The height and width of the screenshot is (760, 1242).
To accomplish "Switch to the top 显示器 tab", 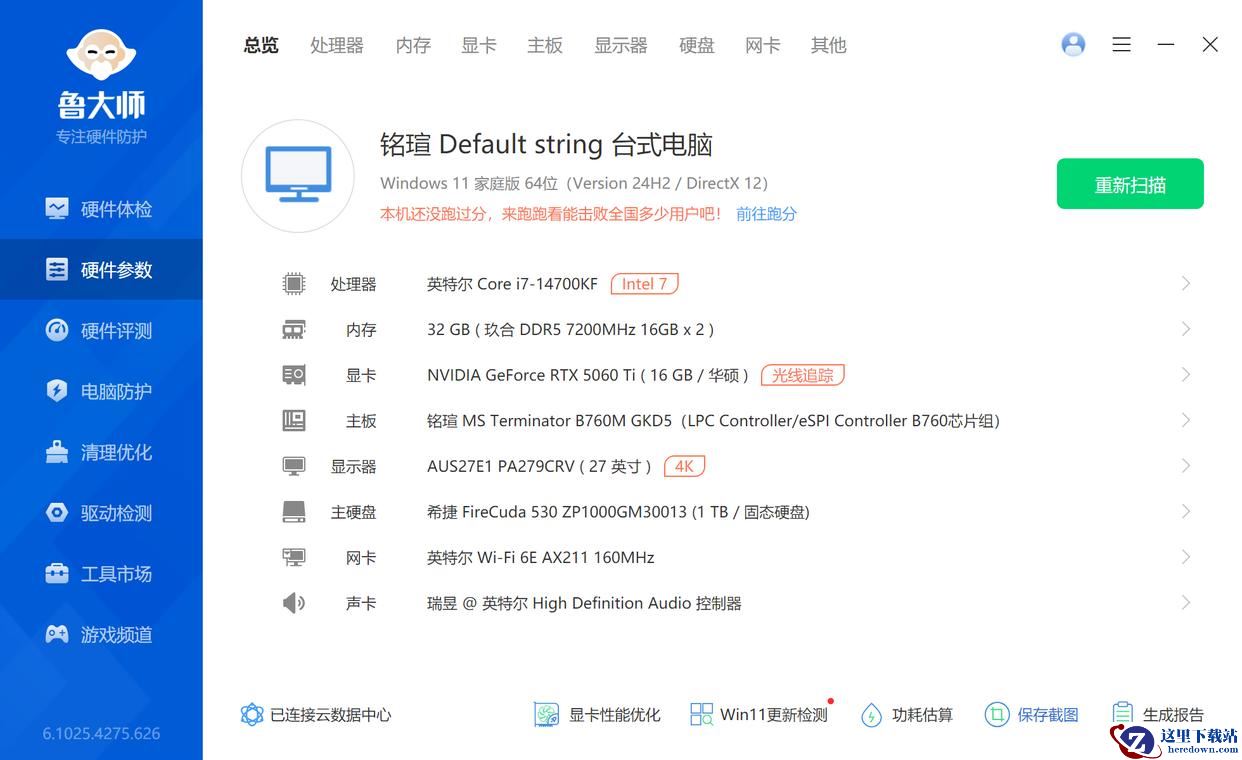I will coord(621,45).
